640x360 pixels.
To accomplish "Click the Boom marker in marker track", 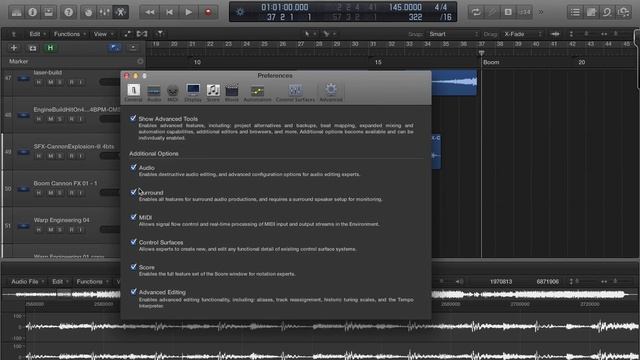I will [x=491, y=62].
